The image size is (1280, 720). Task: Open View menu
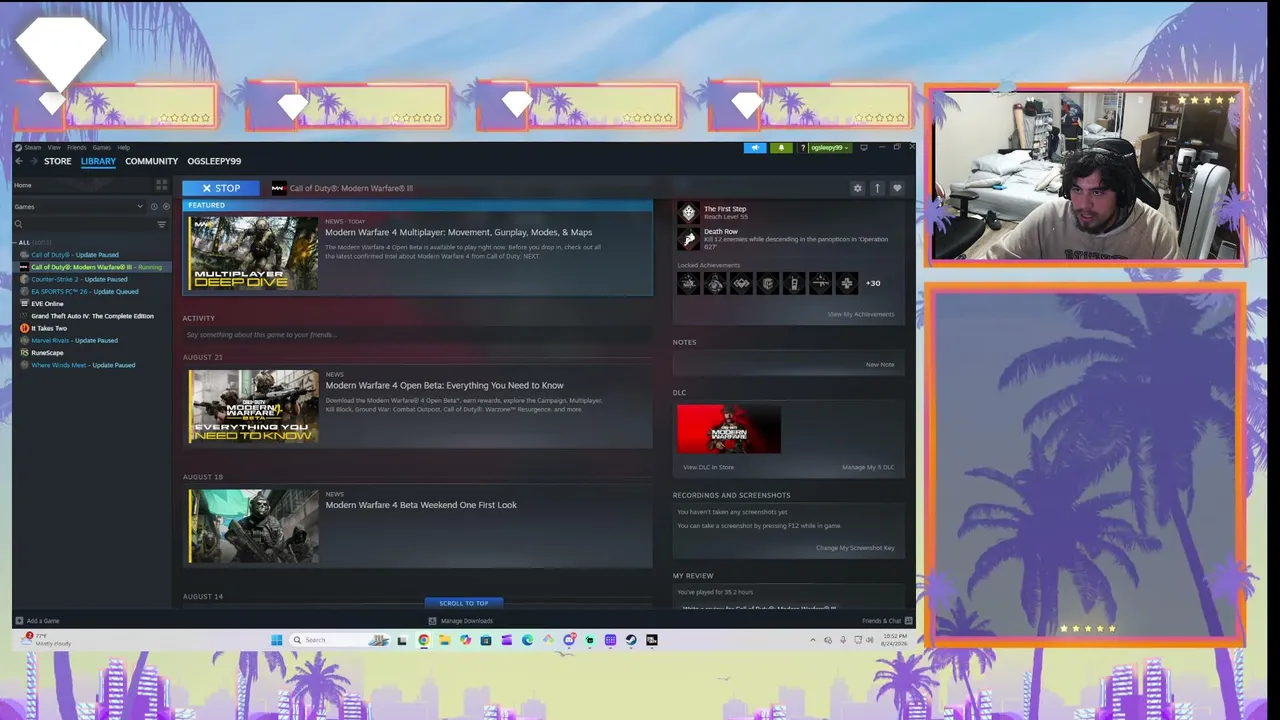53,147
